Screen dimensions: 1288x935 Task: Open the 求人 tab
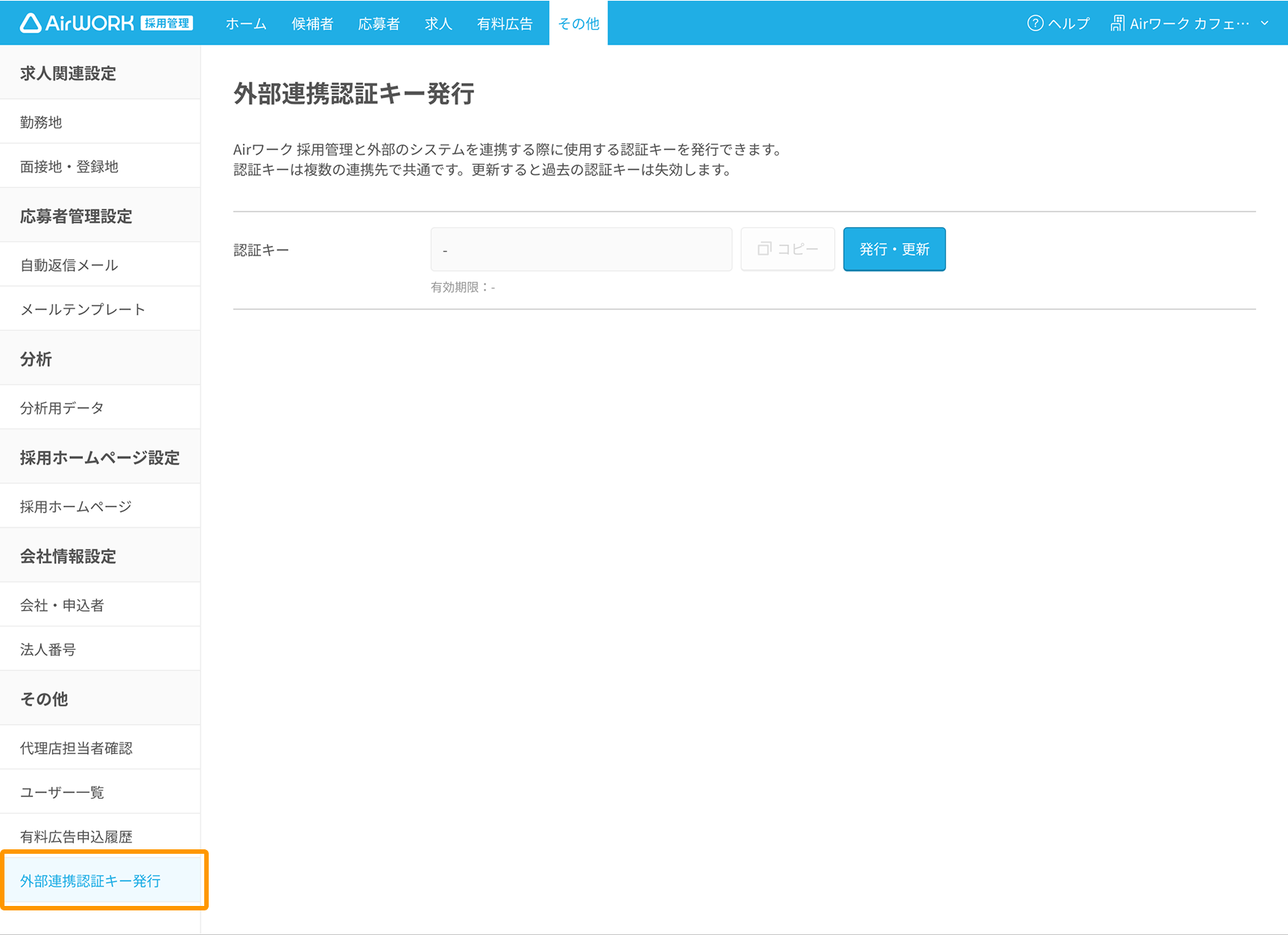click(x=438, y=24)
